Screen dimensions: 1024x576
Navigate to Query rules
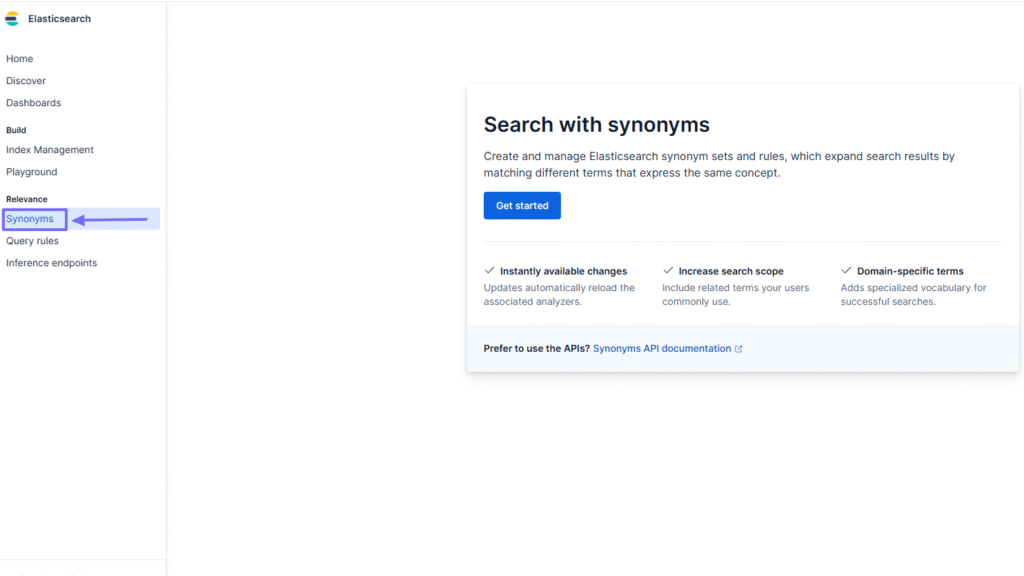(x=32, y=240)
